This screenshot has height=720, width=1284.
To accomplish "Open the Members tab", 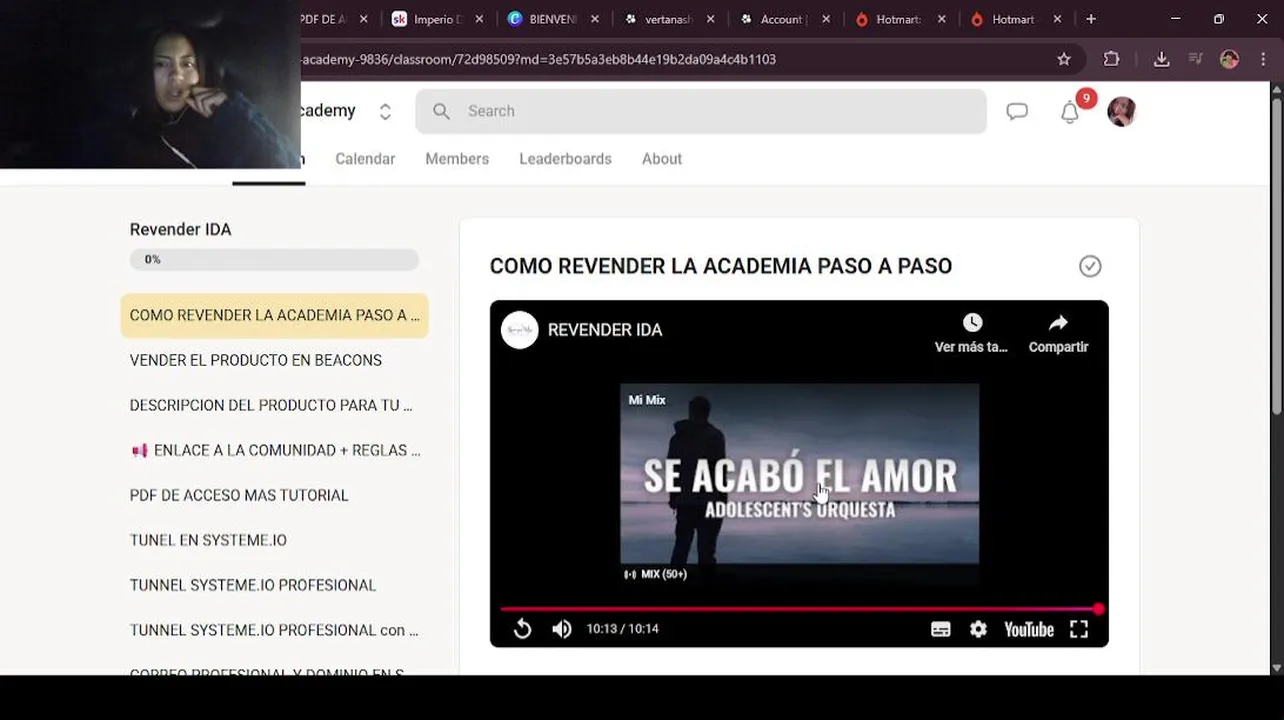I will tap(457, 159).
